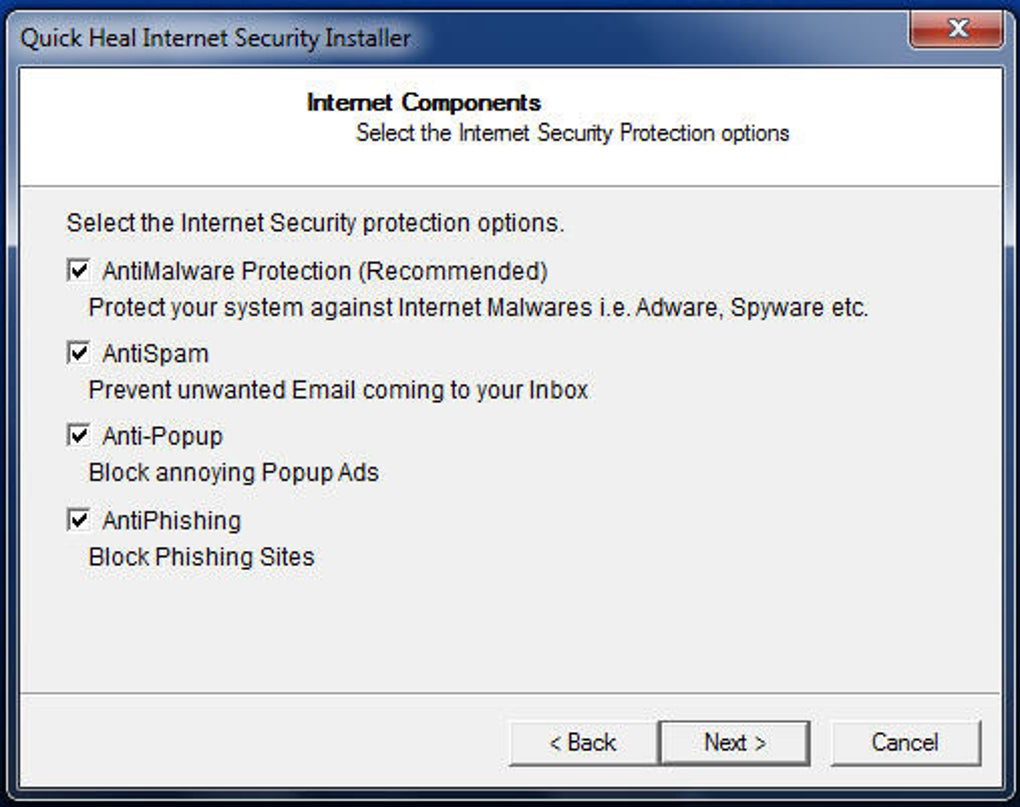Untick the AntiSpam checkbox box
This screenshot has height=807, width=1020.
click(78, 353)
